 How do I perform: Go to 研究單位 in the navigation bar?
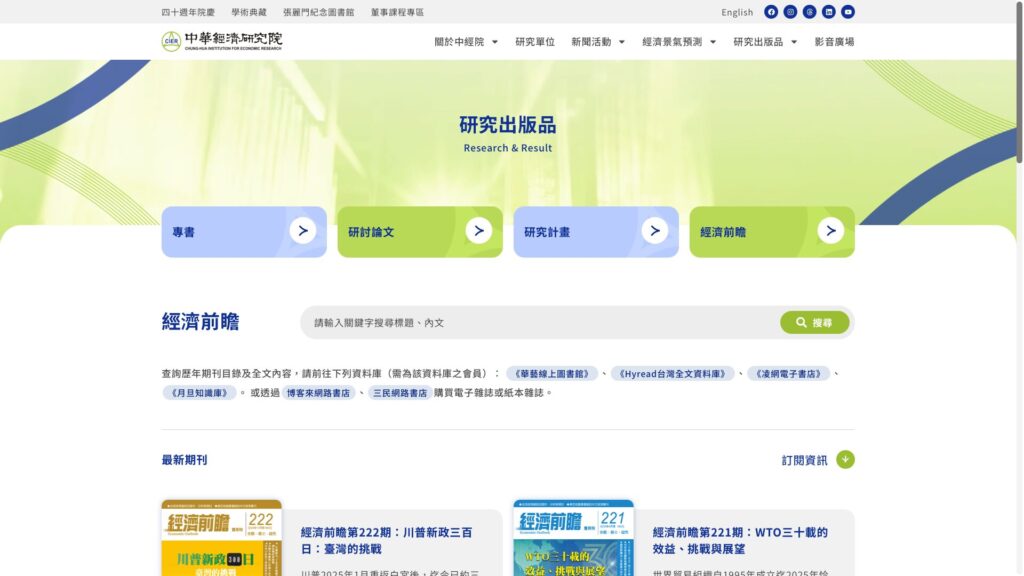coord(535,42)
